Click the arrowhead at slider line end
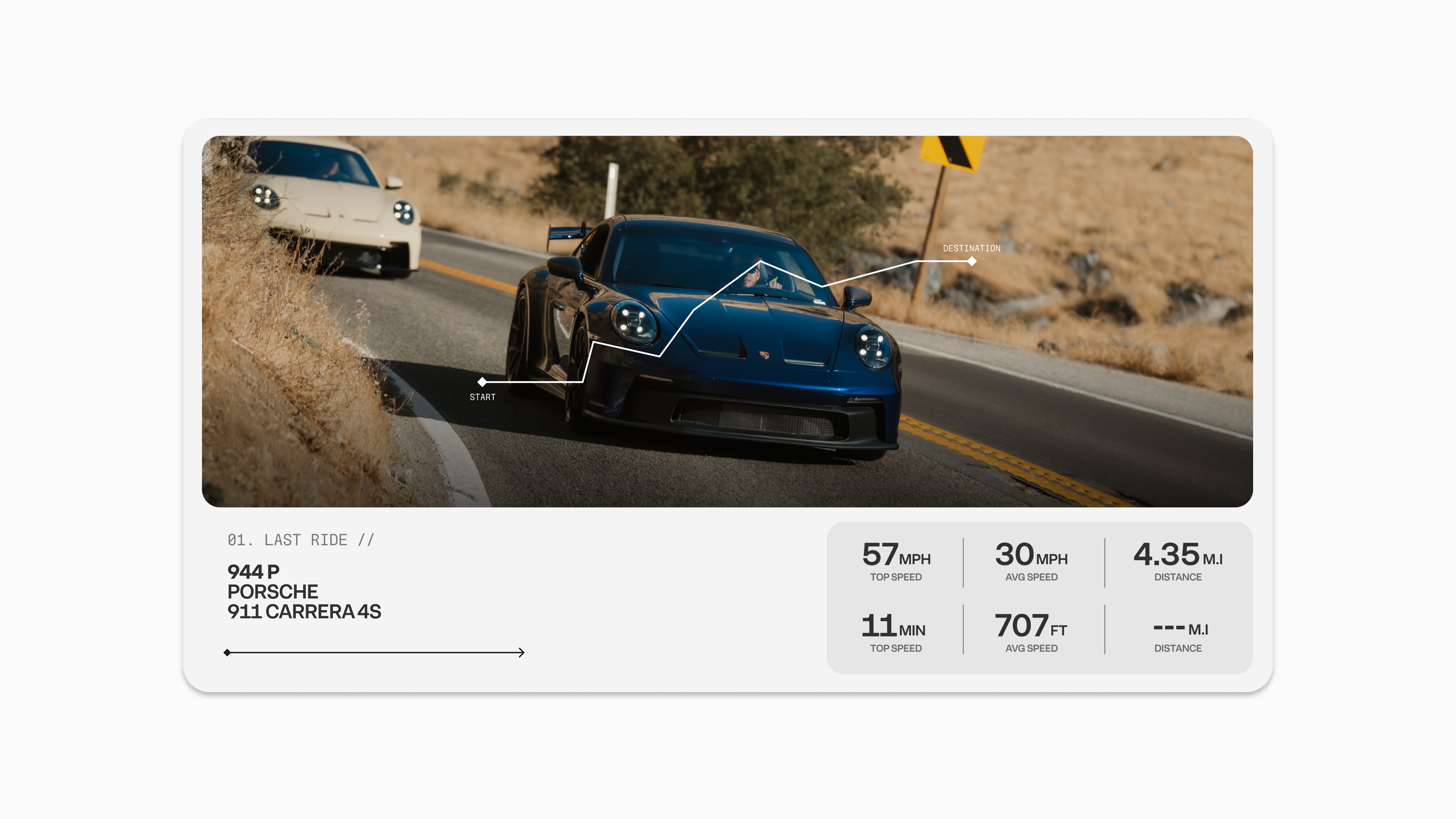 point(521,652)
